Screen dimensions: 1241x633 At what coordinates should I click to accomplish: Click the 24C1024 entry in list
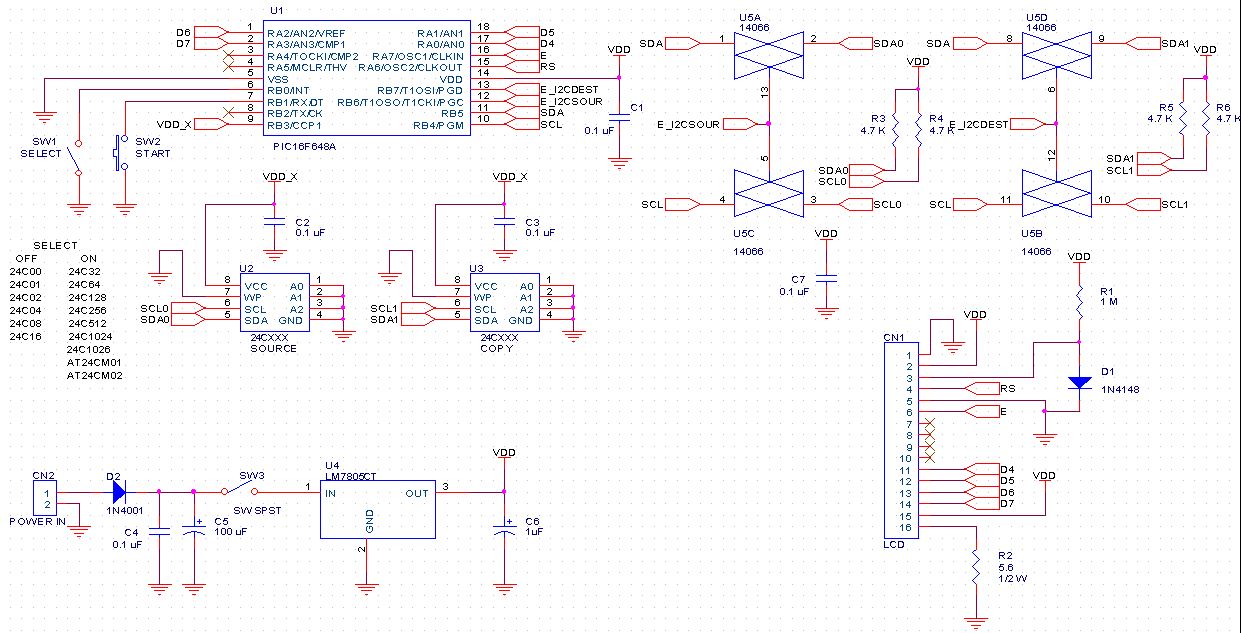[89, 337]
